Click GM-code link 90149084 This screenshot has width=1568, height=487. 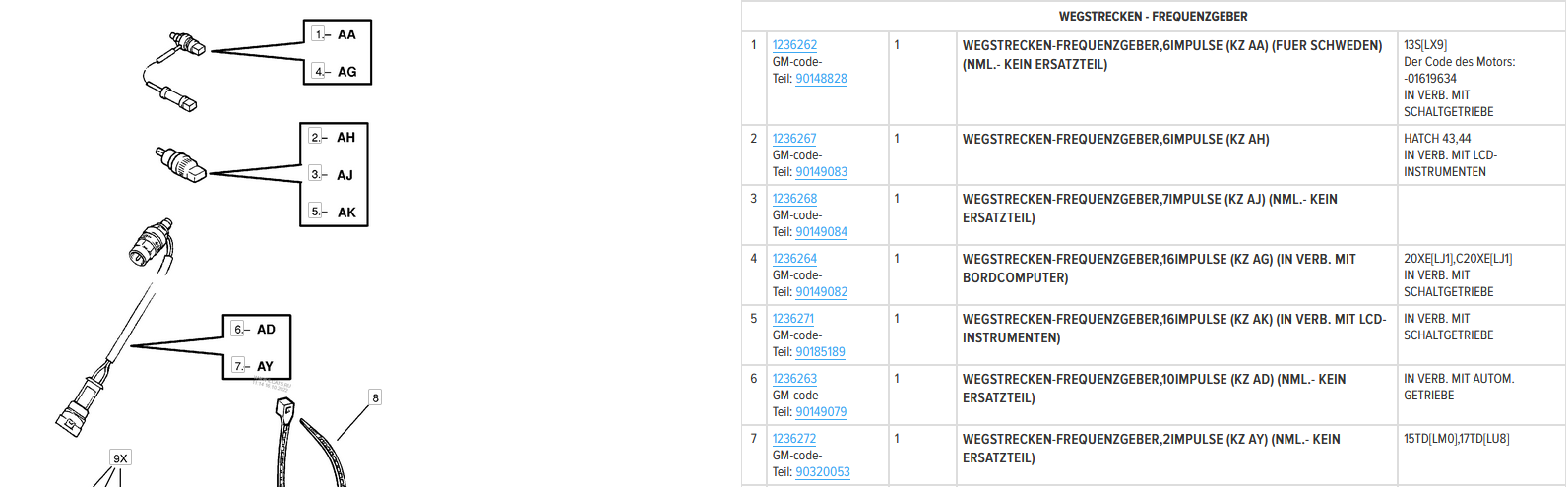pyautogui.click(x=821, y=232)
